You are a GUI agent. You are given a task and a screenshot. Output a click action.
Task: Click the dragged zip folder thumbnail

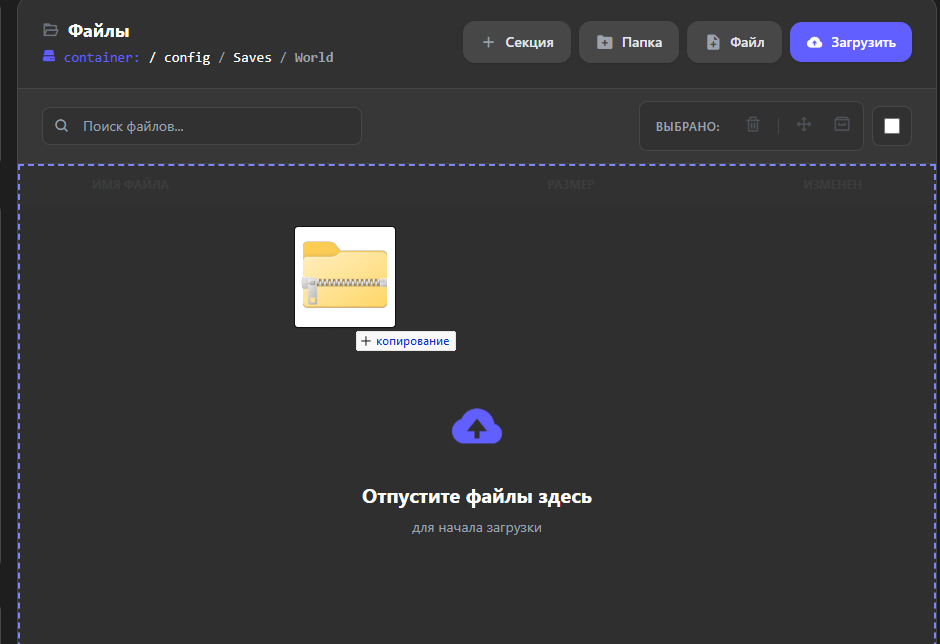point(345,277)
